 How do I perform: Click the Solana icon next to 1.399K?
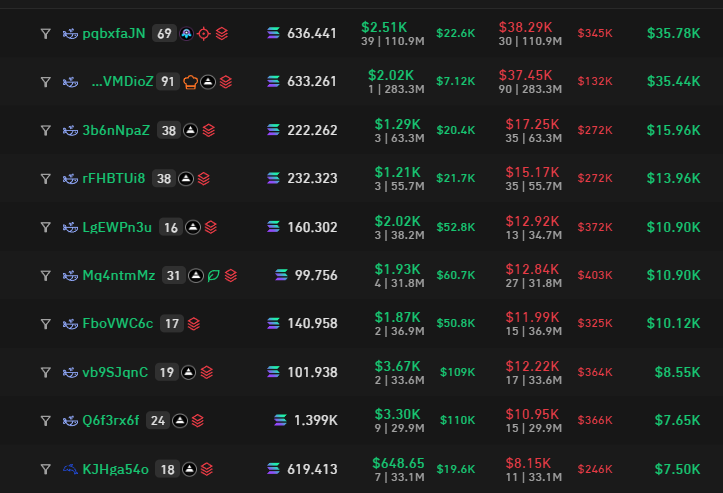[281, 420]
